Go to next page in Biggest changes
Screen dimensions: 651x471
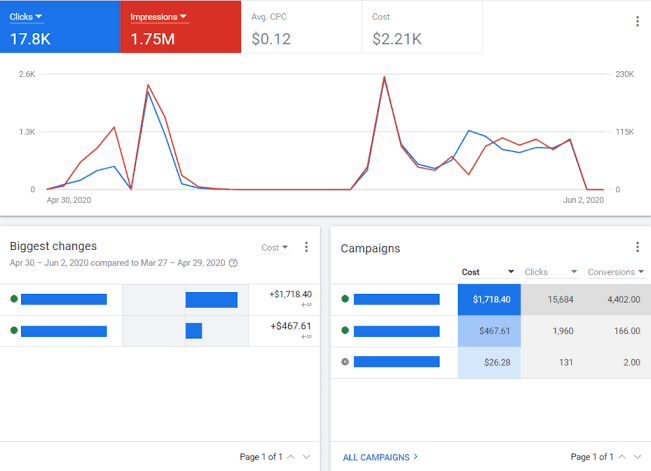click(x=306, y=457)
